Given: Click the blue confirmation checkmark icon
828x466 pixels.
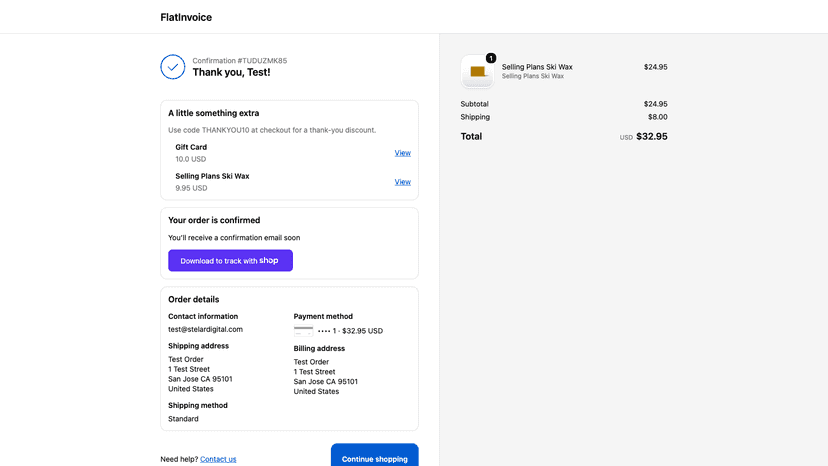Looking at the screenshot, I should (x=173, y=67).
